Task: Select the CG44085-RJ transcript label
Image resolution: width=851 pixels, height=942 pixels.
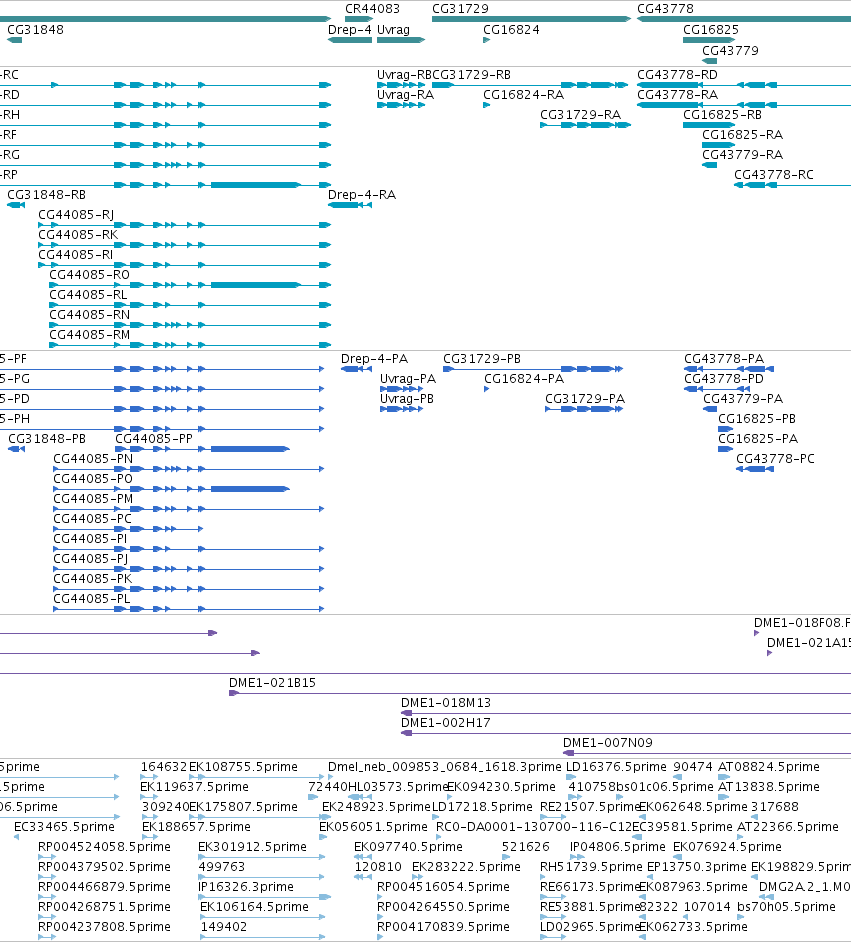Action: point(76,214)
